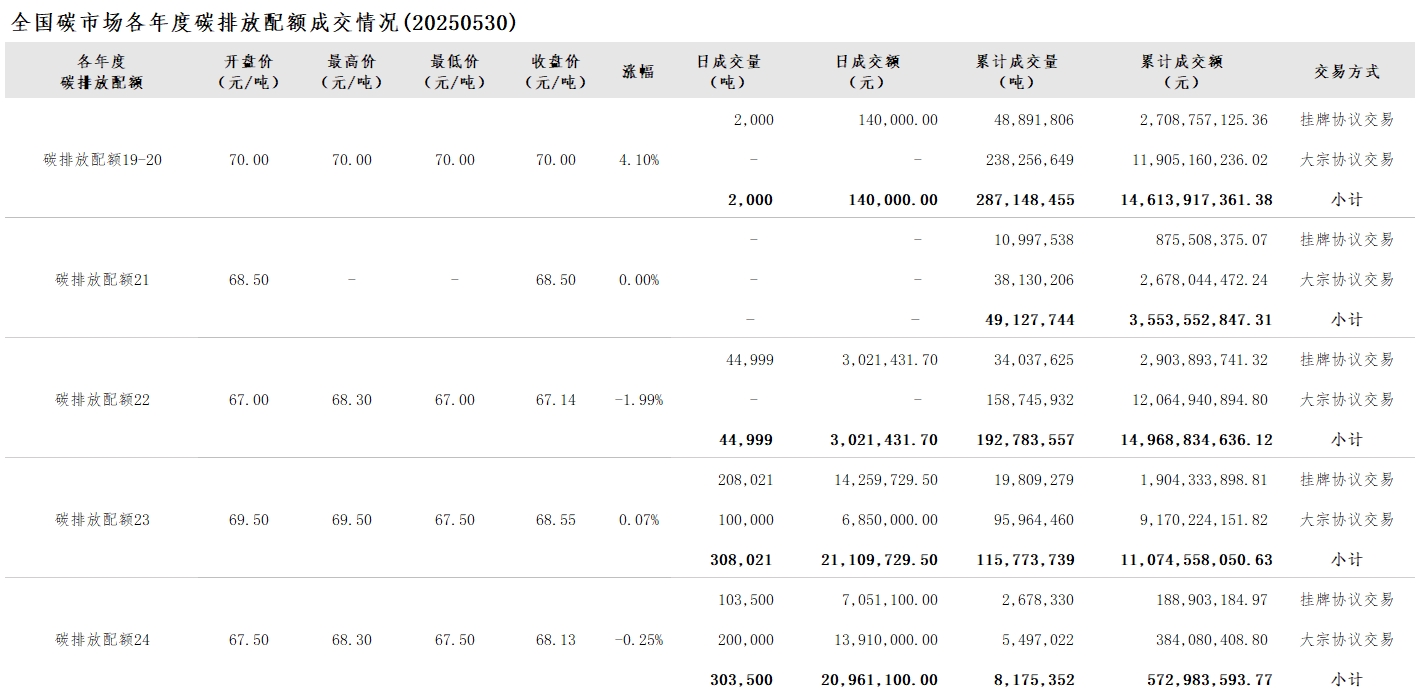Viewport: 1422px width, 699px height.
Task: Click the 4.10% change value
Action: [639, 160]
